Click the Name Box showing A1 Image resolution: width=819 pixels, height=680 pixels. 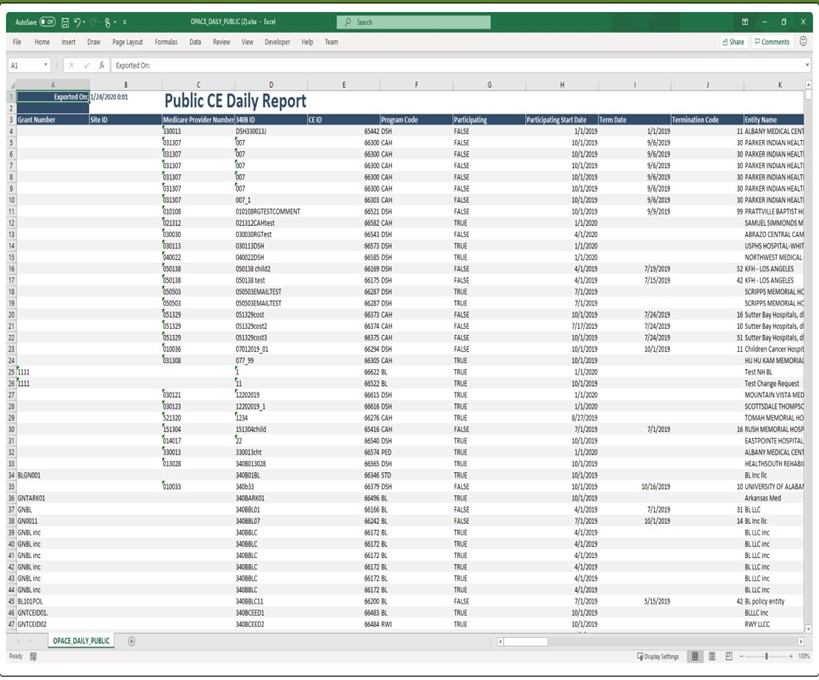(25, 65)
